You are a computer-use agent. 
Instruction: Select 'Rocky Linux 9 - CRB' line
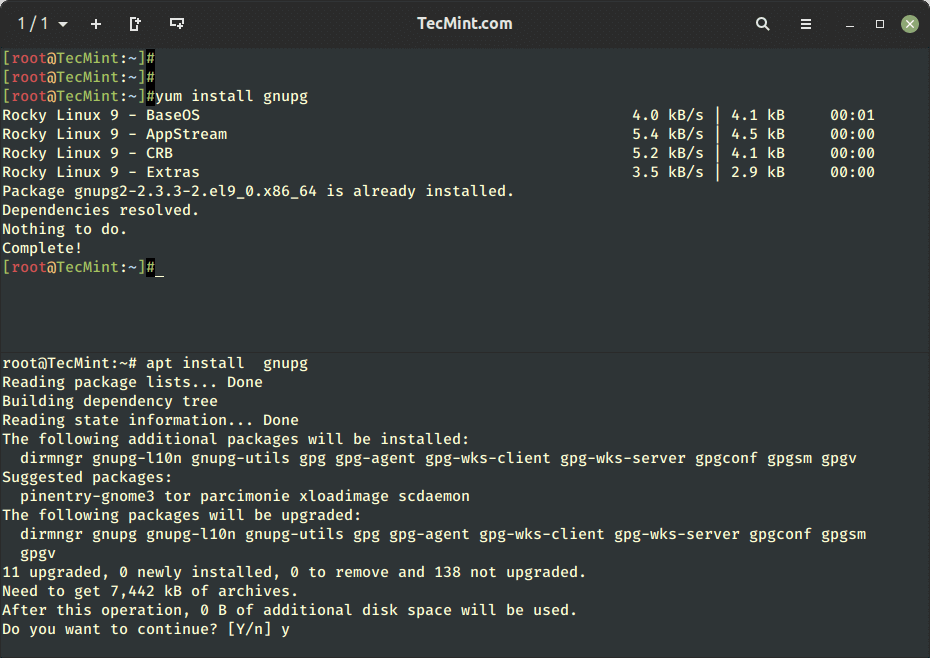pyautogui.click(x=87, y=153)
